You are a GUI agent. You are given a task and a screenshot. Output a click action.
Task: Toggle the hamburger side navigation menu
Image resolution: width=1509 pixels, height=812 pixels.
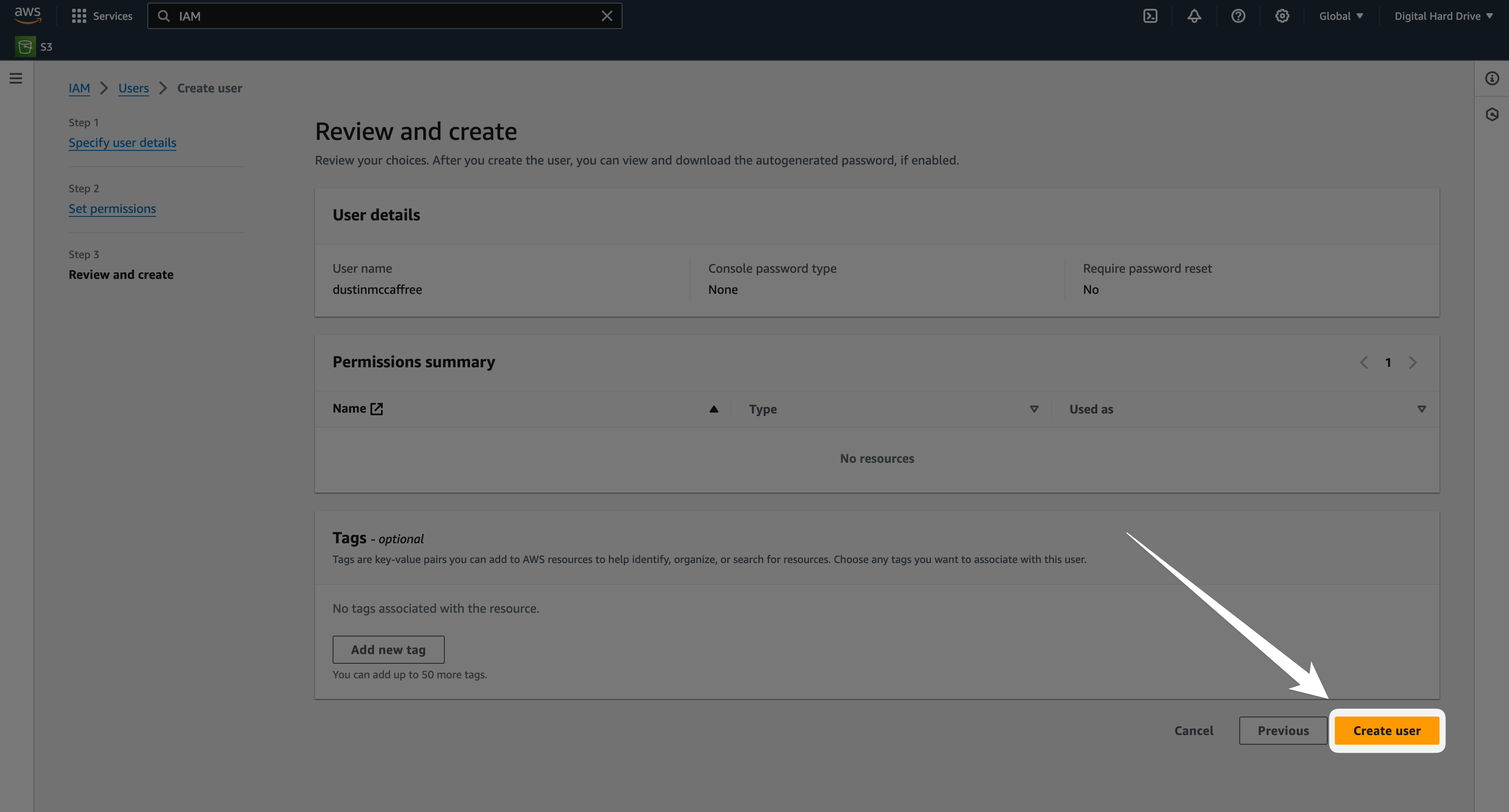coord(16,78)
